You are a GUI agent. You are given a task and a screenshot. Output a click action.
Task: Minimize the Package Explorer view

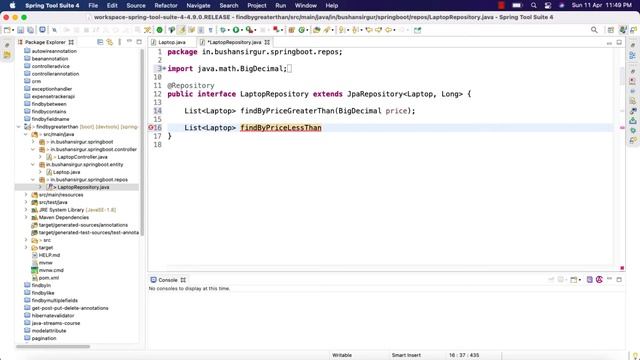tap(129, 42)
